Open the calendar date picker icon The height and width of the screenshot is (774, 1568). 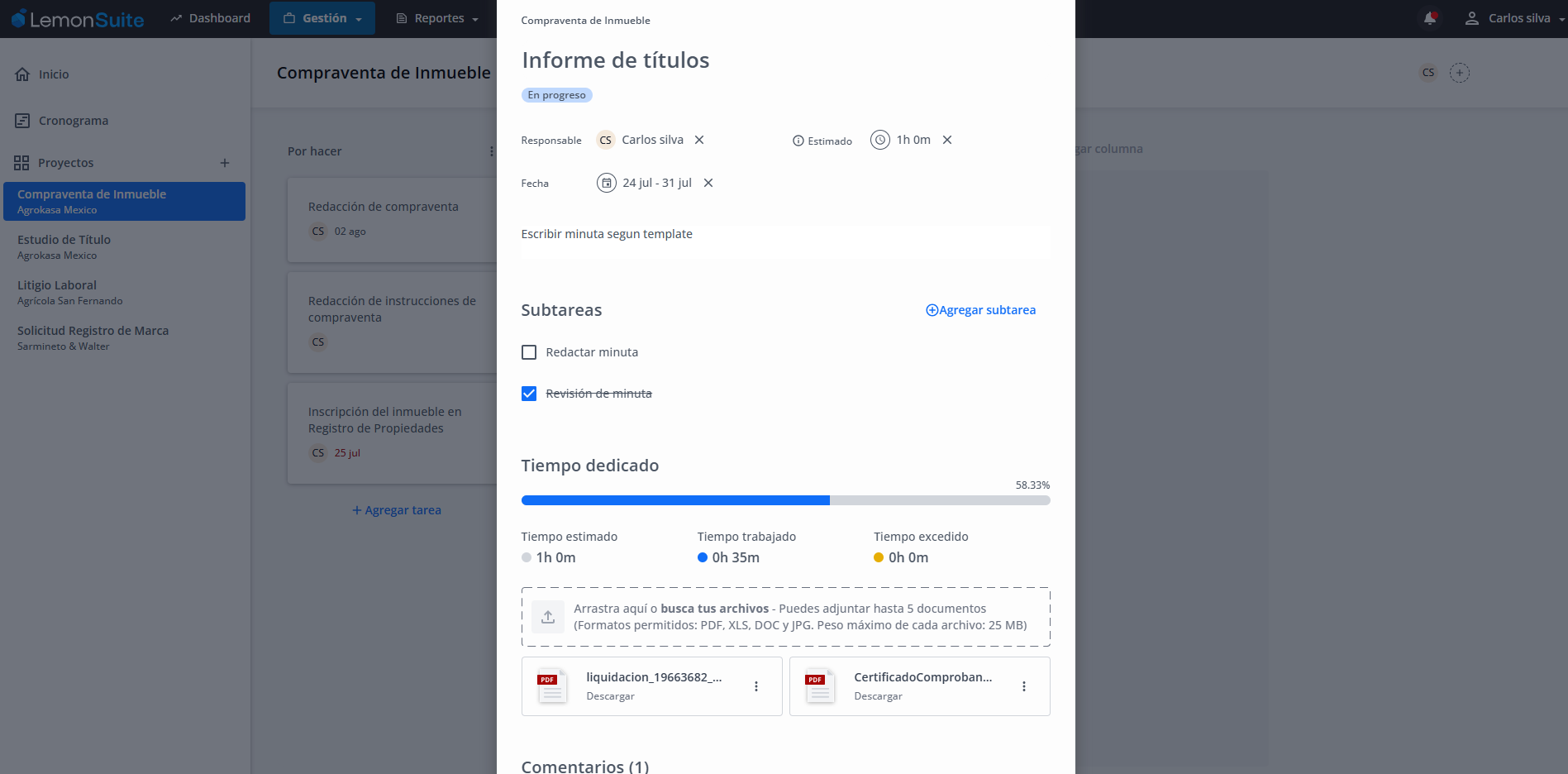tap(607, 183)
